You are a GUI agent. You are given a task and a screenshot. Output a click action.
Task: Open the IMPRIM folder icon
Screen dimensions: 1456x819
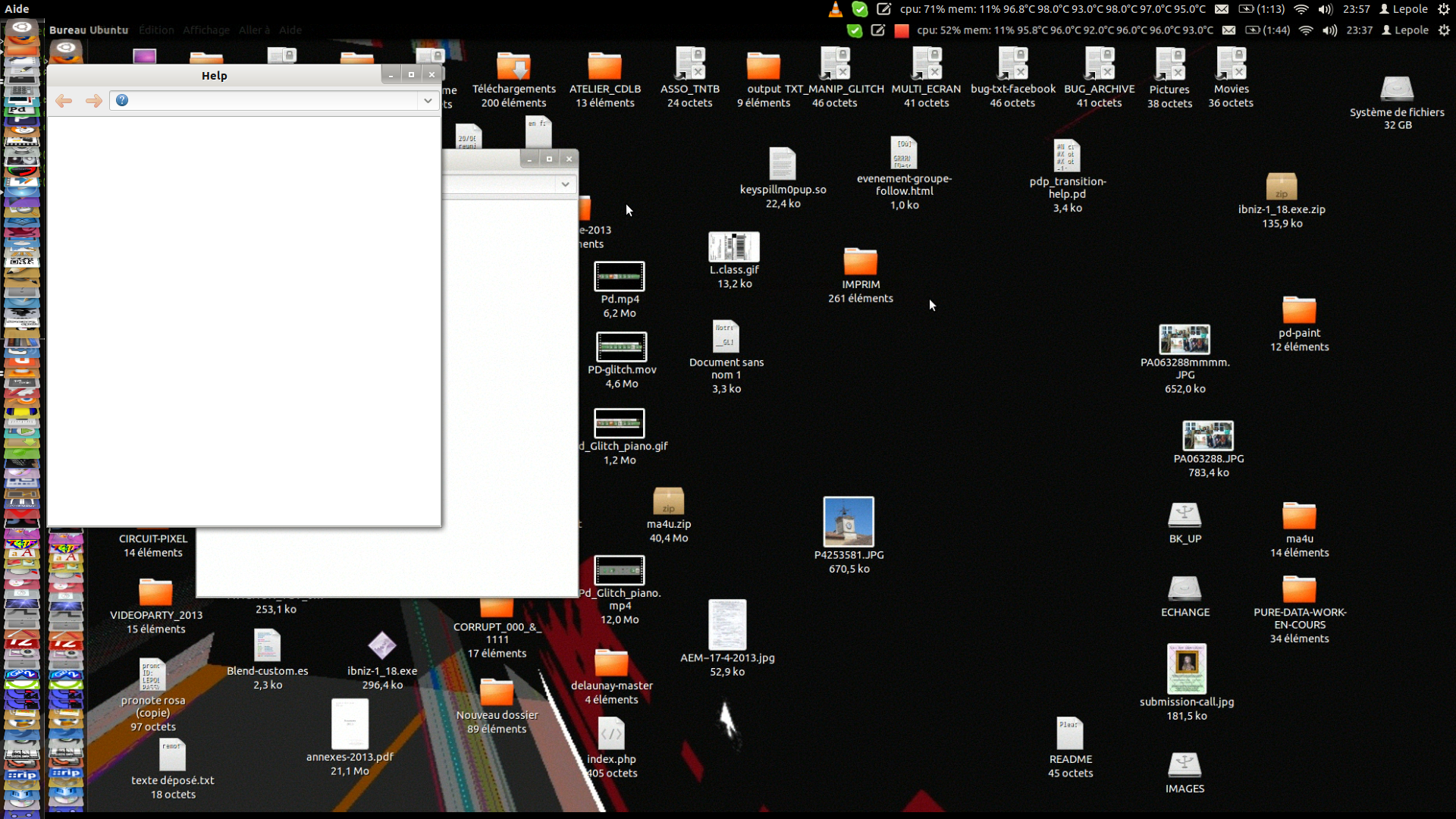[860, 262]
